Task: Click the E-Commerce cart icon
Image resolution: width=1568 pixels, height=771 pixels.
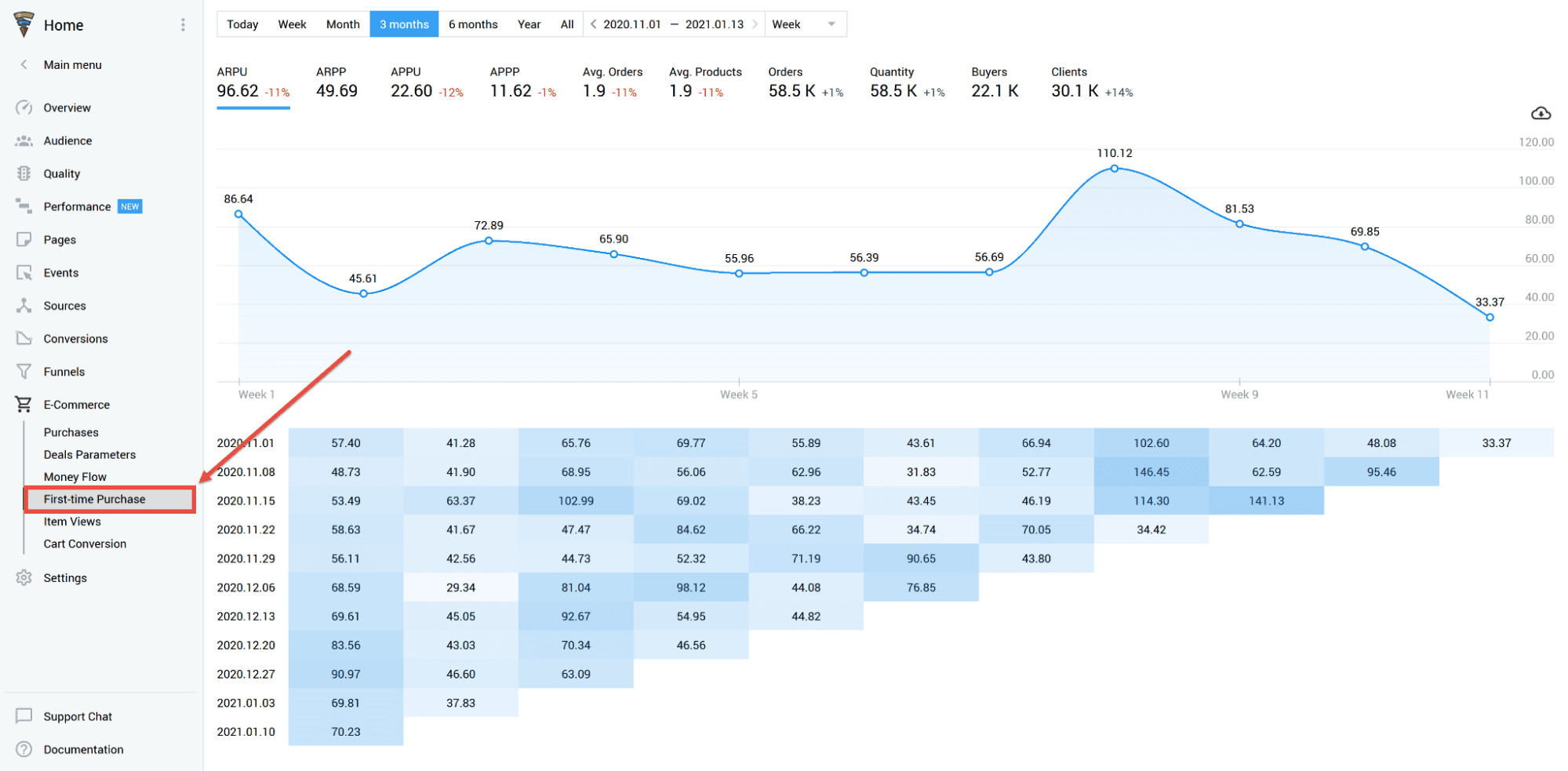Action: click(24, 405)
